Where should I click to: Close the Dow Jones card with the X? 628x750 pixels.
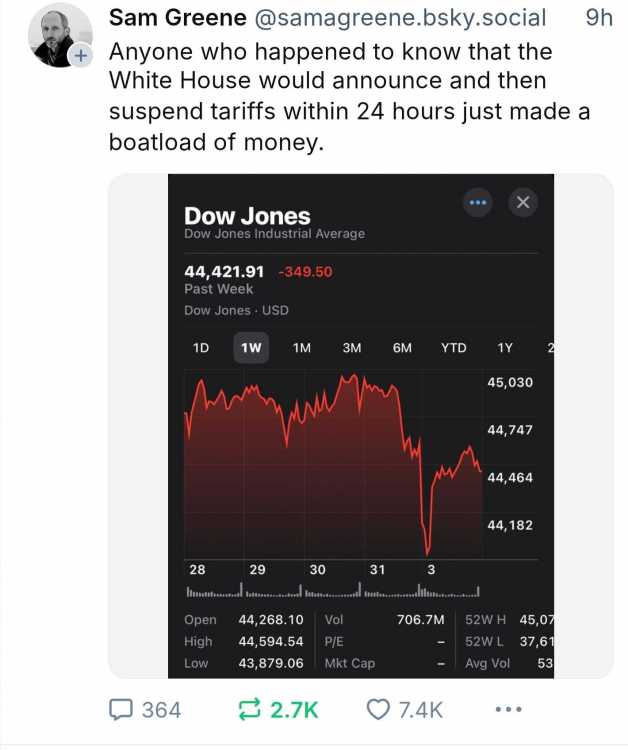[523, 202]
